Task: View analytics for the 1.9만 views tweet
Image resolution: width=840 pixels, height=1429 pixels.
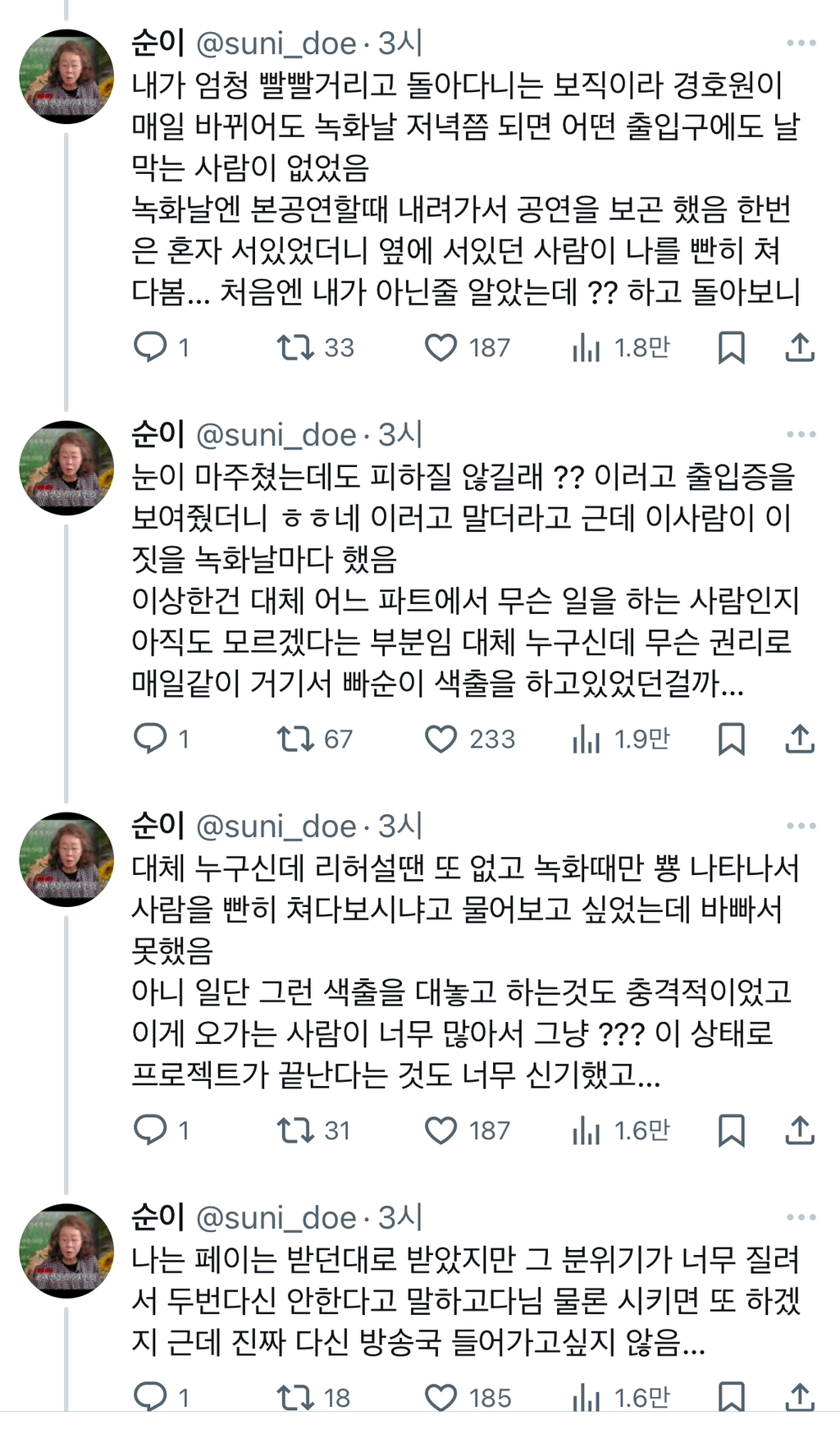Action: point(587,740)
